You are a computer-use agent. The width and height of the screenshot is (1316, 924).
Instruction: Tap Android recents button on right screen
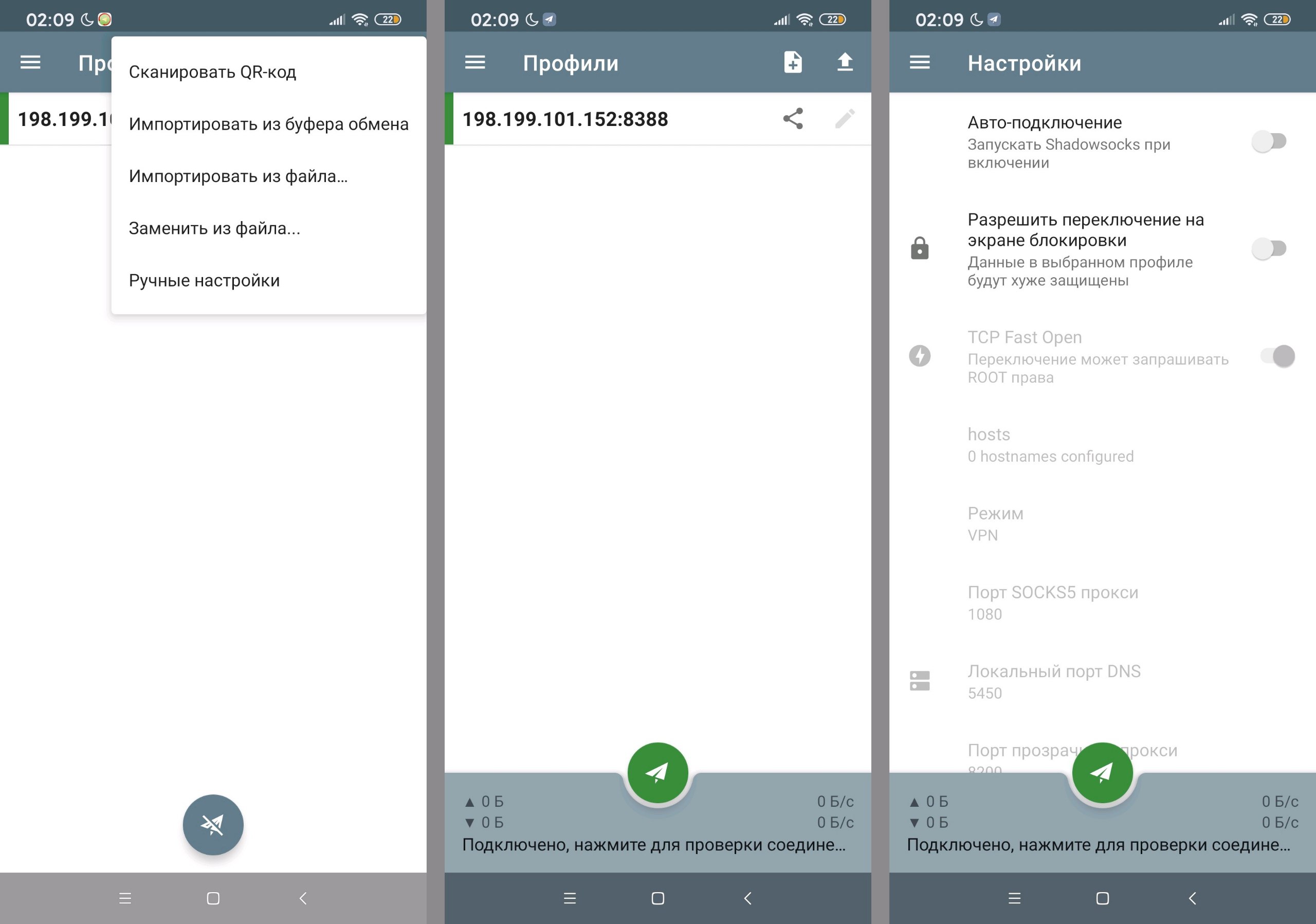click(x=1015, y=898)
